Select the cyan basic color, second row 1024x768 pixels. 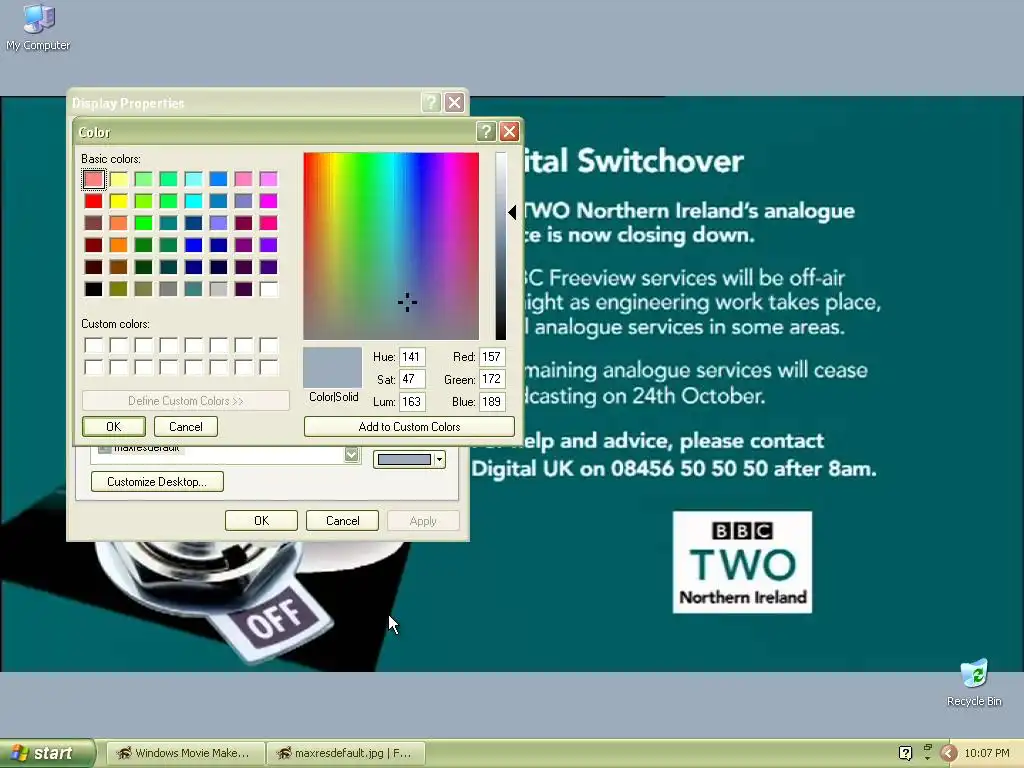pyautogui.click(x=193, y=201)
